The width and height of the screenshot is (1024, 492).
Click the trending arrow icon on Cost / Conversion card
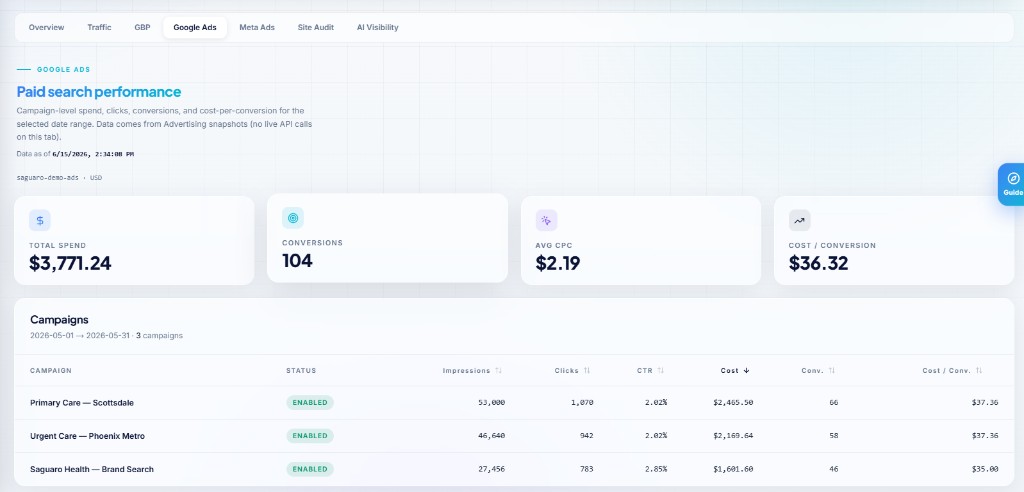click(x=799, y=220)
